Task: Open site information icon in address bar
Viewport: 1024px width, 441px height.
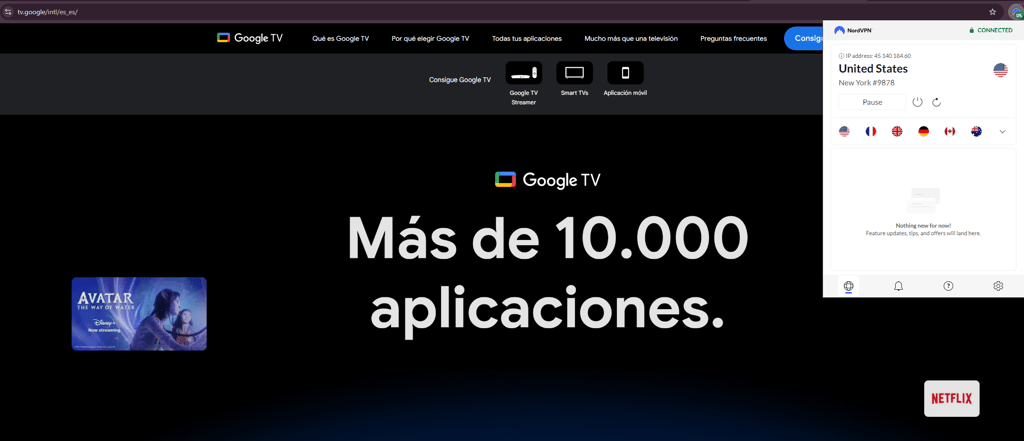Action: point(8,12)
